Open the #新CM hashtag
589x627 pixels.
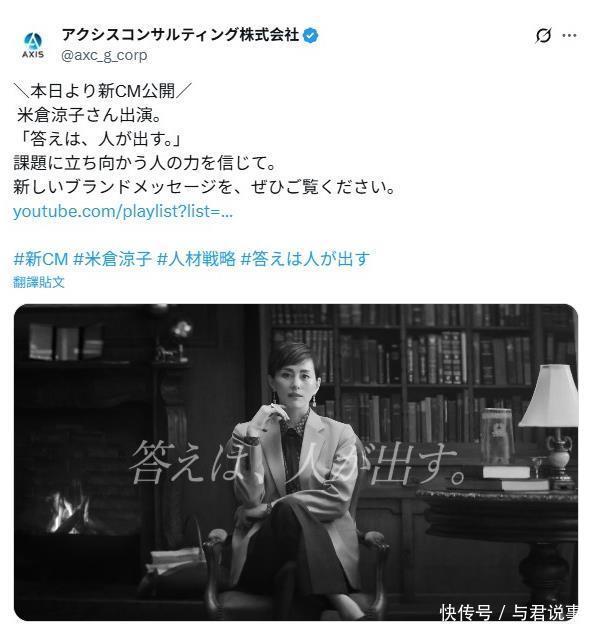(40, 259)
